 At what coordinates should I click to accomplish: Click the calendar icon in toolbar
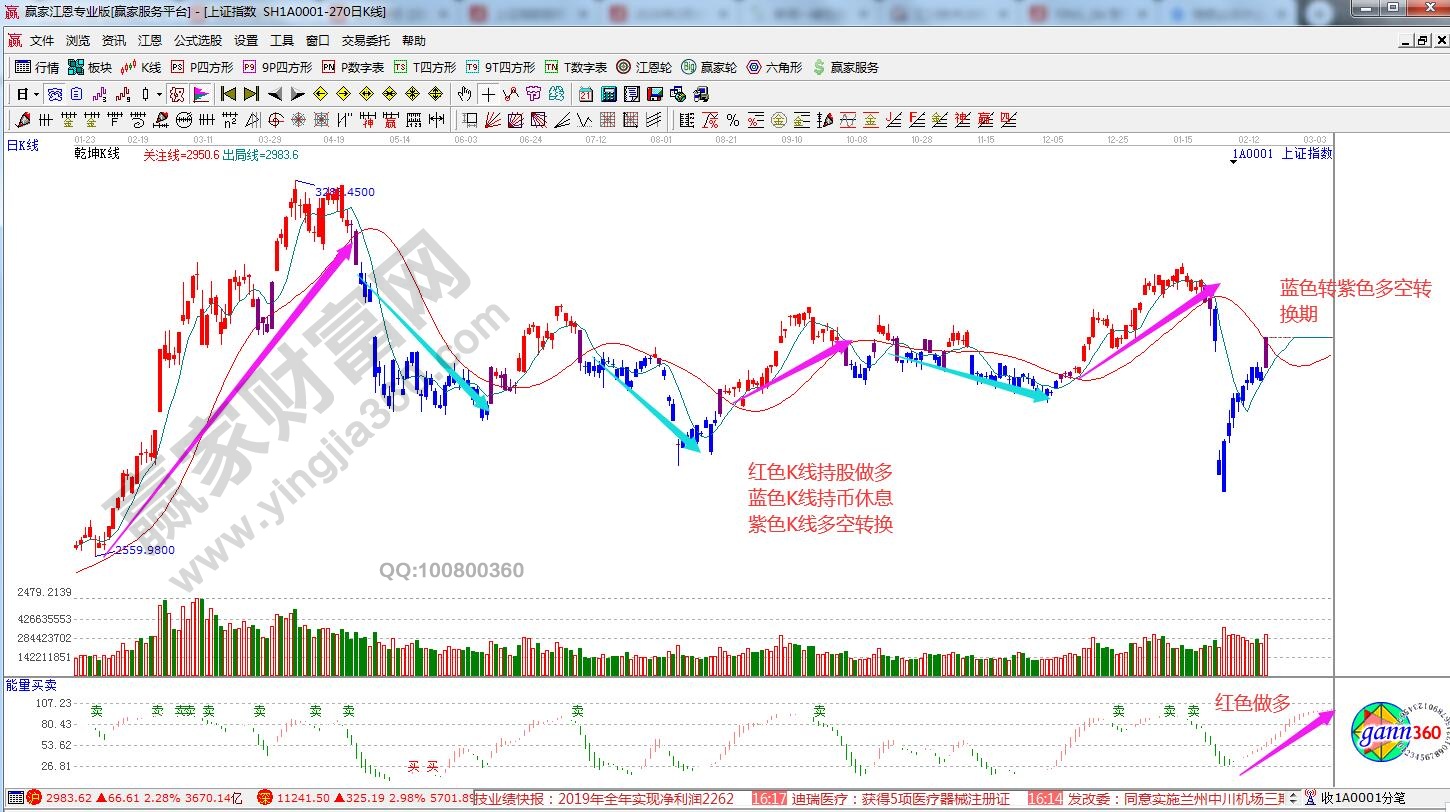point(586,95)
